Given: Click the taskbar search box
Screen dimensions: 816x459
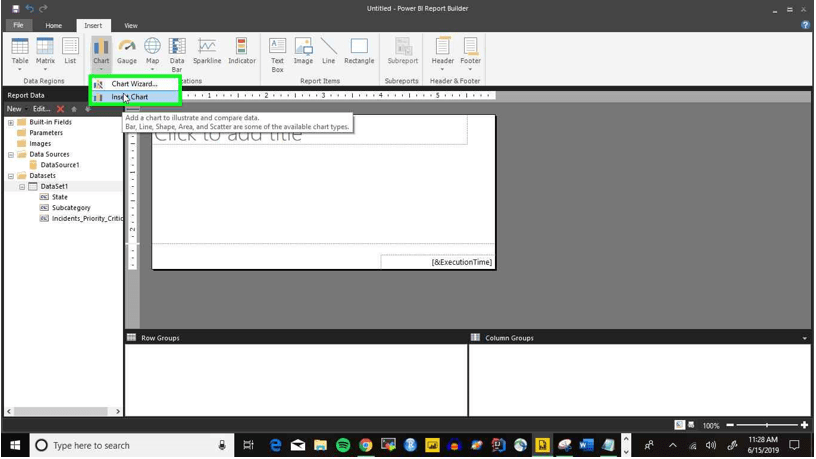Looking at the screenshot, I should click(131, 445).
